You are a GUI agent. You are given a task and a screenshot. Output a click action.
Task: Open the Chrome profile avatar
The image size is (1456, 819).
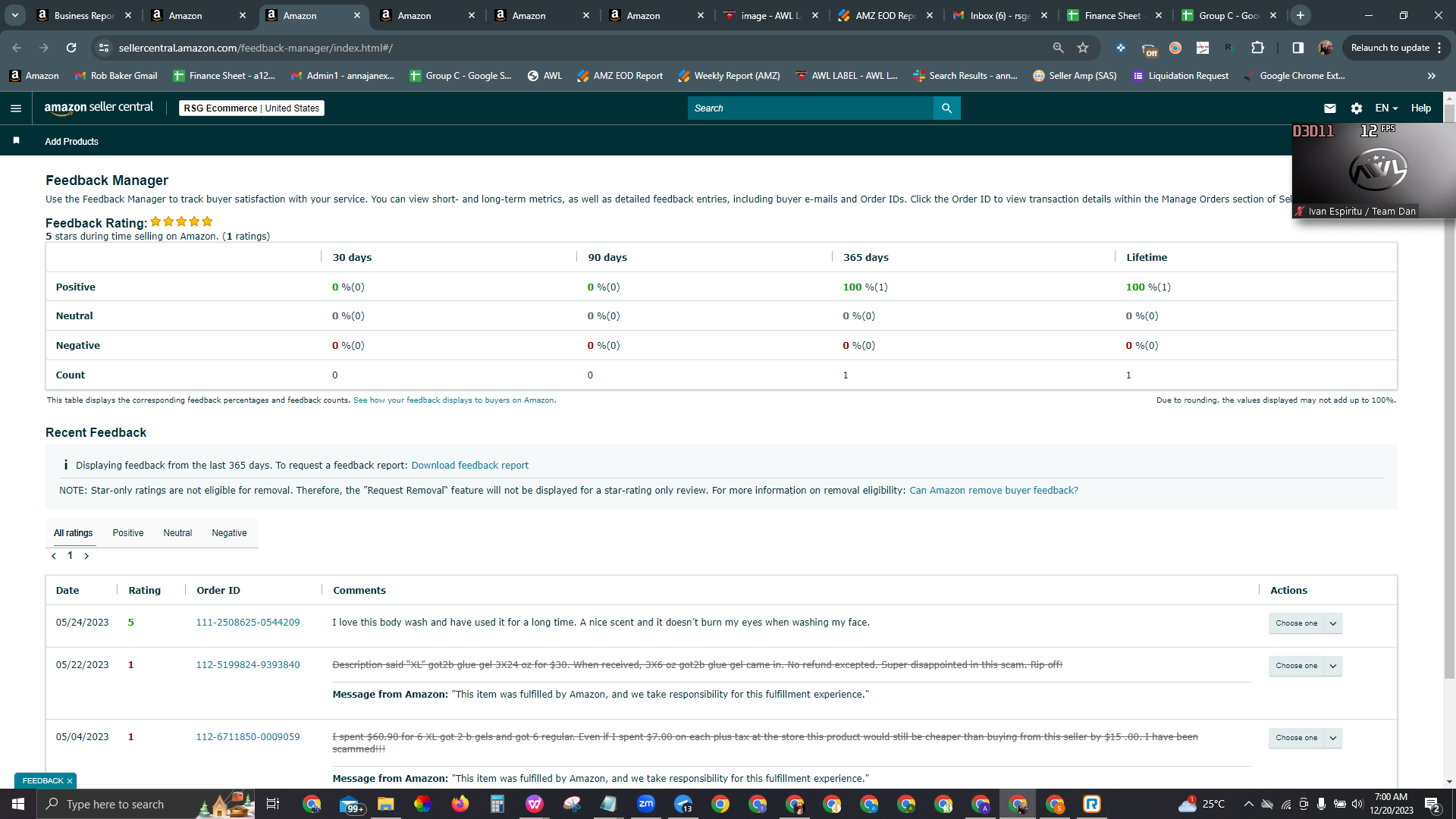(x=1326, y=48)
